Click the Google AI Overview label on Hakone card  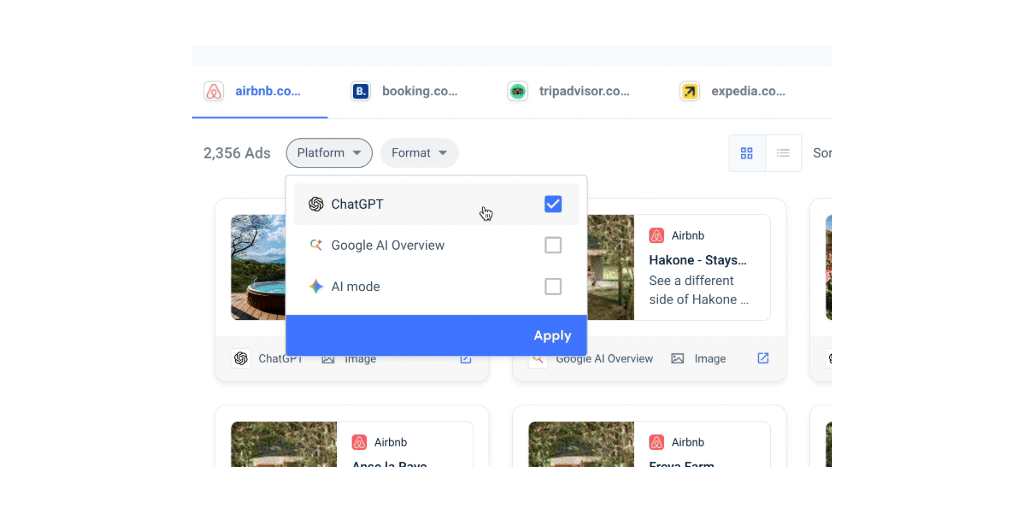tap(604, 359)
